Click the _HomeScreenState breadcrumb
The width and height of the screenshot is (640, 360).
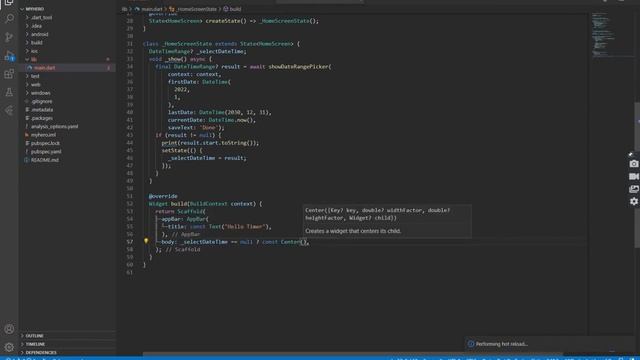coord(196,9)
